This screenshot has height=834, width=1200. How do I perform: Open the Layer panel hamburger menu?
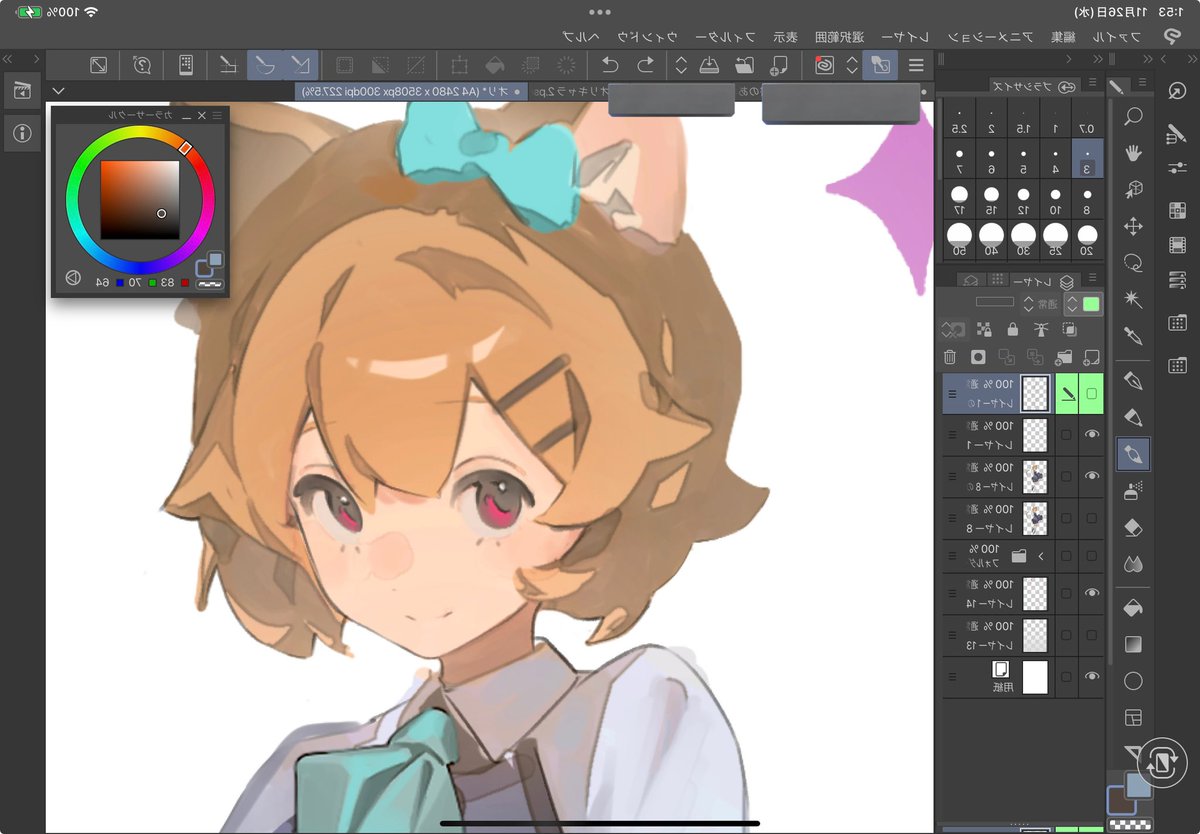click(1093, 280)
